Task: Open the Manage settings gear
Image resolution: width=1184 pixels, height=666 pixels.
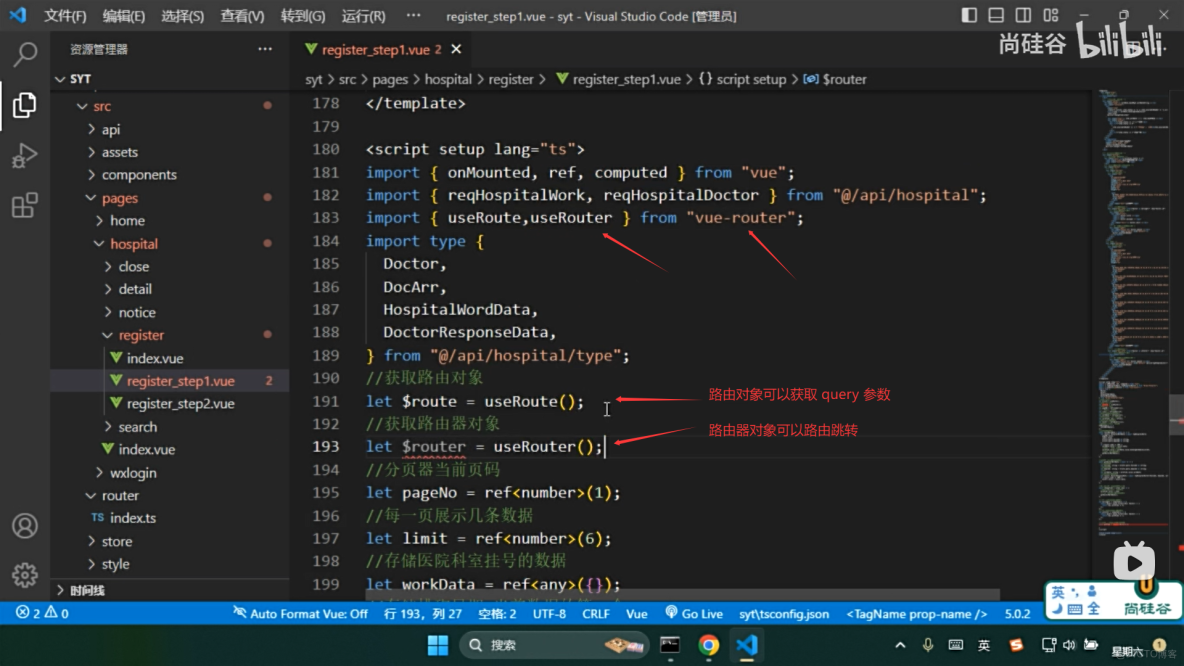Action: [x=25, y=575]
